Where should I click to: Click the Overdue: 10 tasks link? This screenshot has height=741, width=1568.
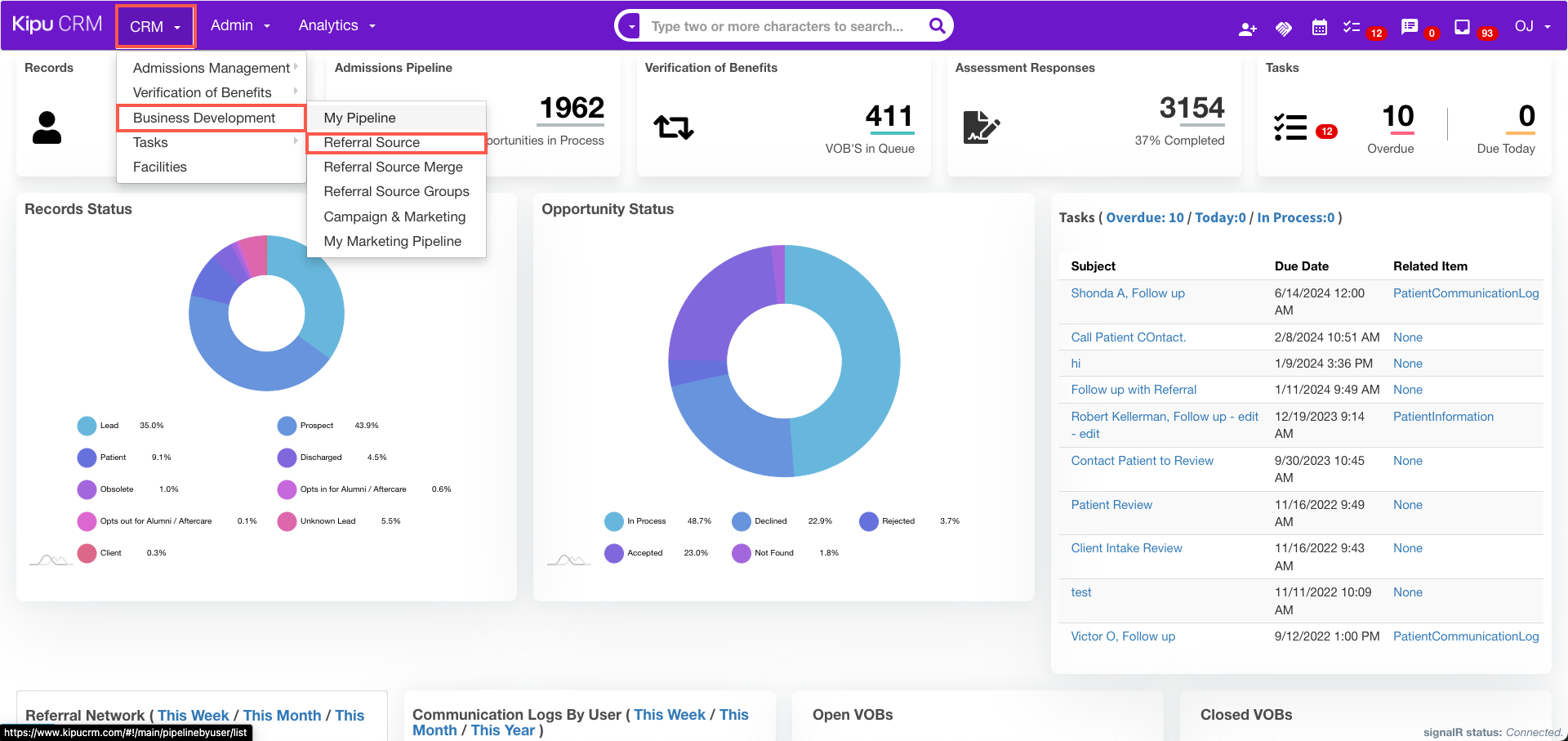coord(1144,217)
